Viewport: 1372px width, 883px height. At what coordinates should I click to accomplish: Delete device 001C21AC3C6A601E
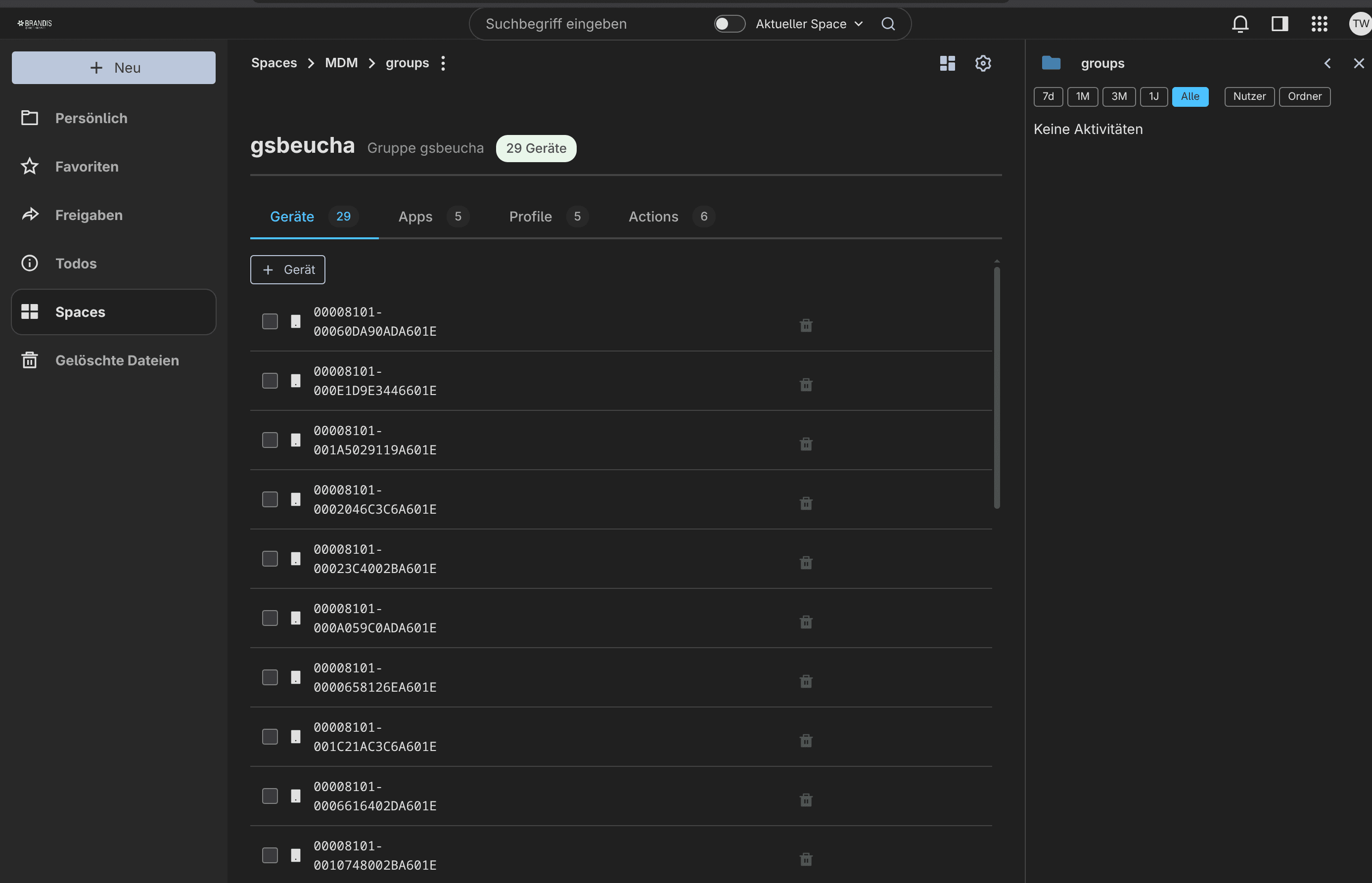pos(806,740)
